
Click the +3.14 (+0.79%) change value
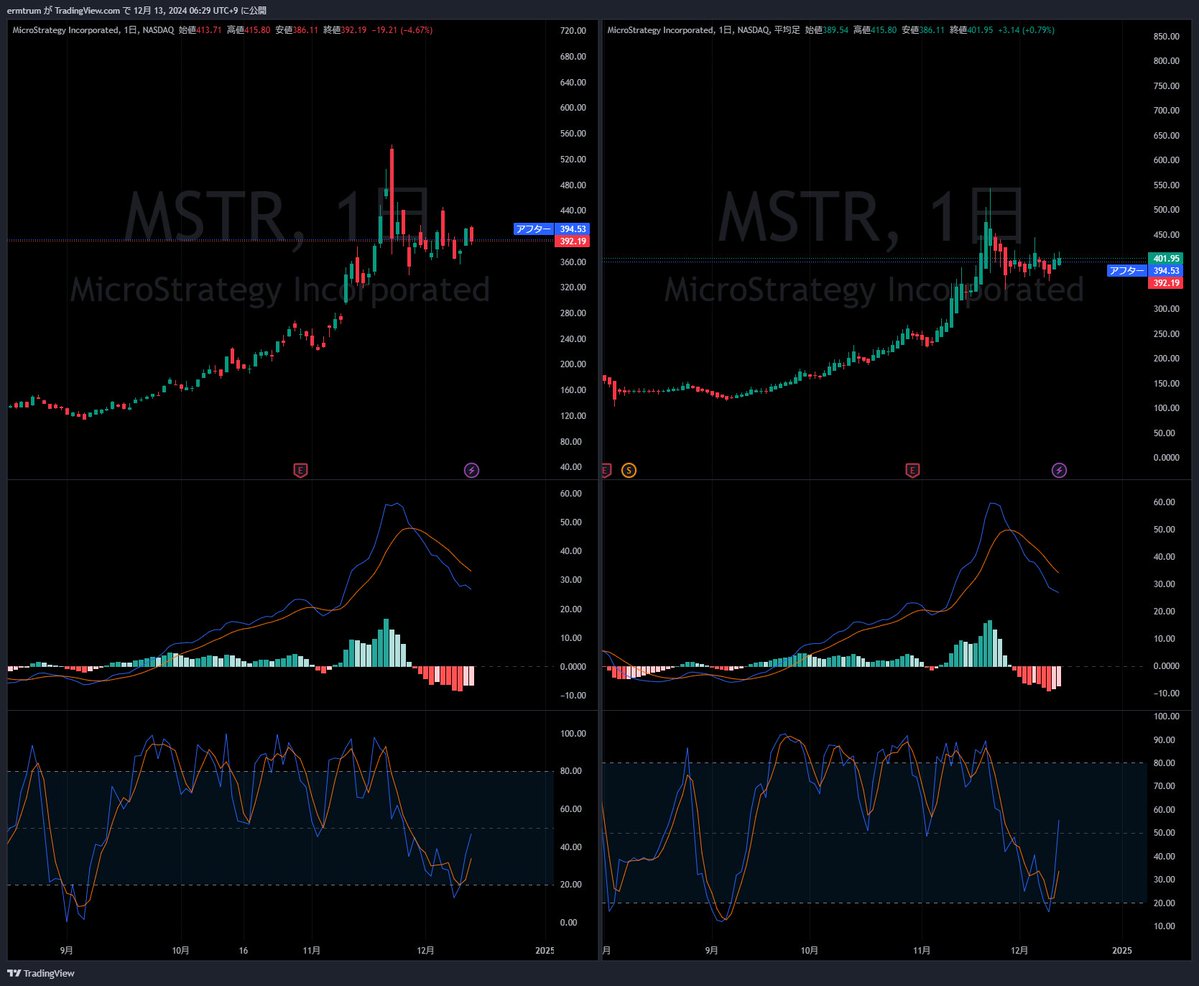pyautogui.click(x=1026, y=31)
